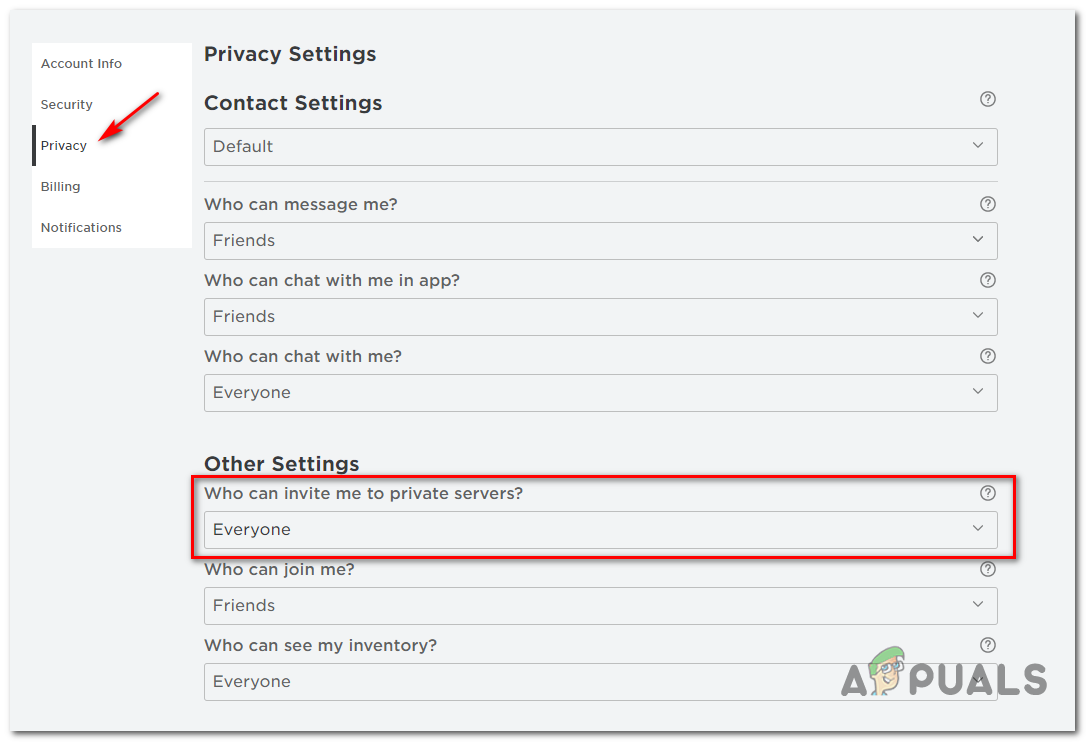
Task: Click help icon for 'Who can message me?'
Action: click(988, 204)
